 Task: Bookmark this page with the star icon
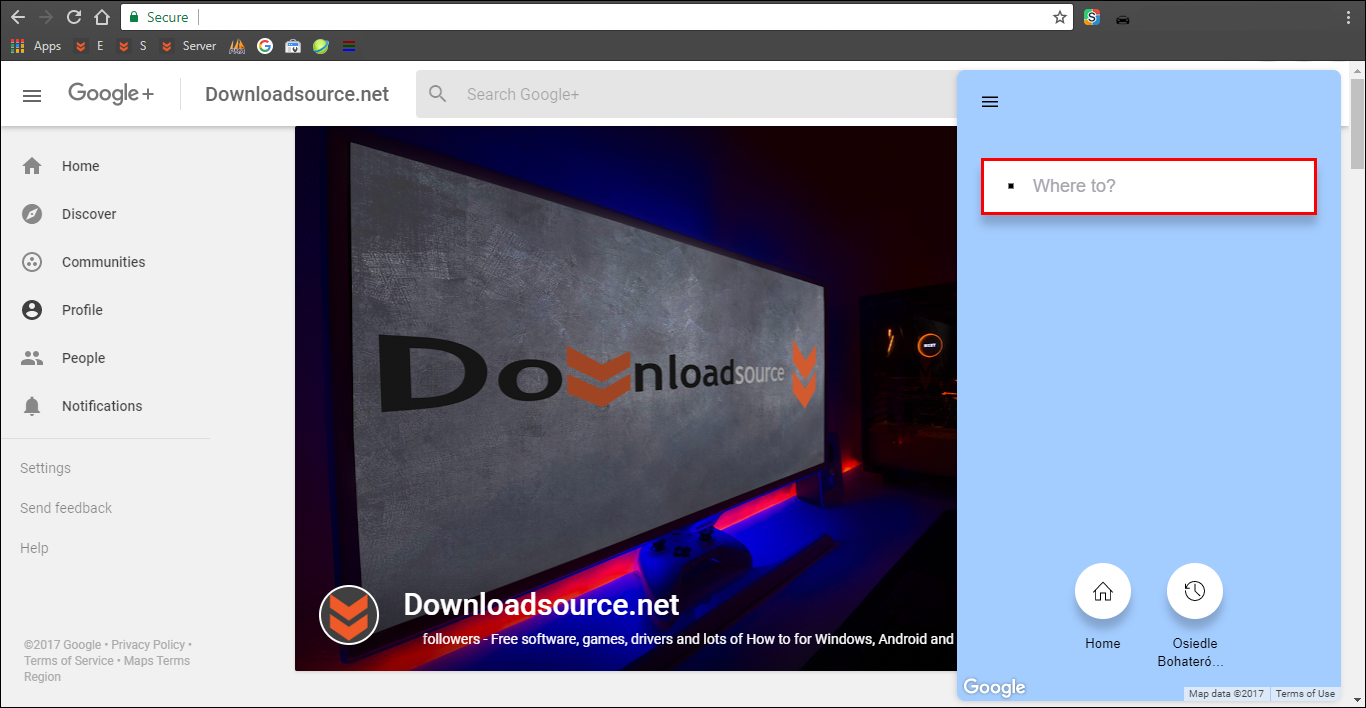click(1060, 17)
